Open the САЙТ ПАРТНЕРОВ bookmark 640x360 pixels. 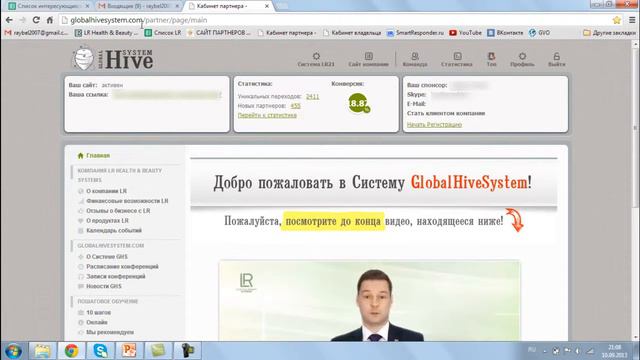click(219, 33)
